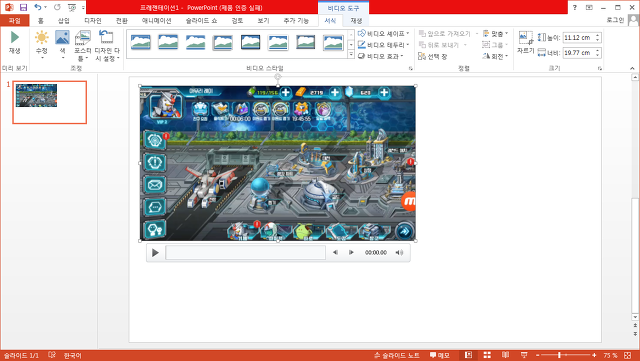Image resolution: width=640 pixels, height=361 pixels.
Task: Click zoom in plus button
Action: coord(594,355)
